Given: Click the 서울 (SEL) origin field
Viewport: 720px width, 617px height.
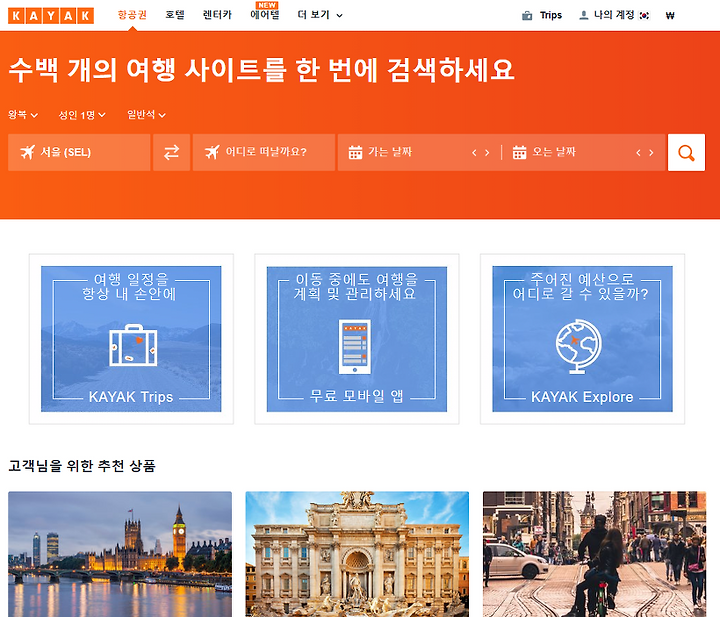Looking at the screenshot, I should pyautogui.click(x=79, y=152).
